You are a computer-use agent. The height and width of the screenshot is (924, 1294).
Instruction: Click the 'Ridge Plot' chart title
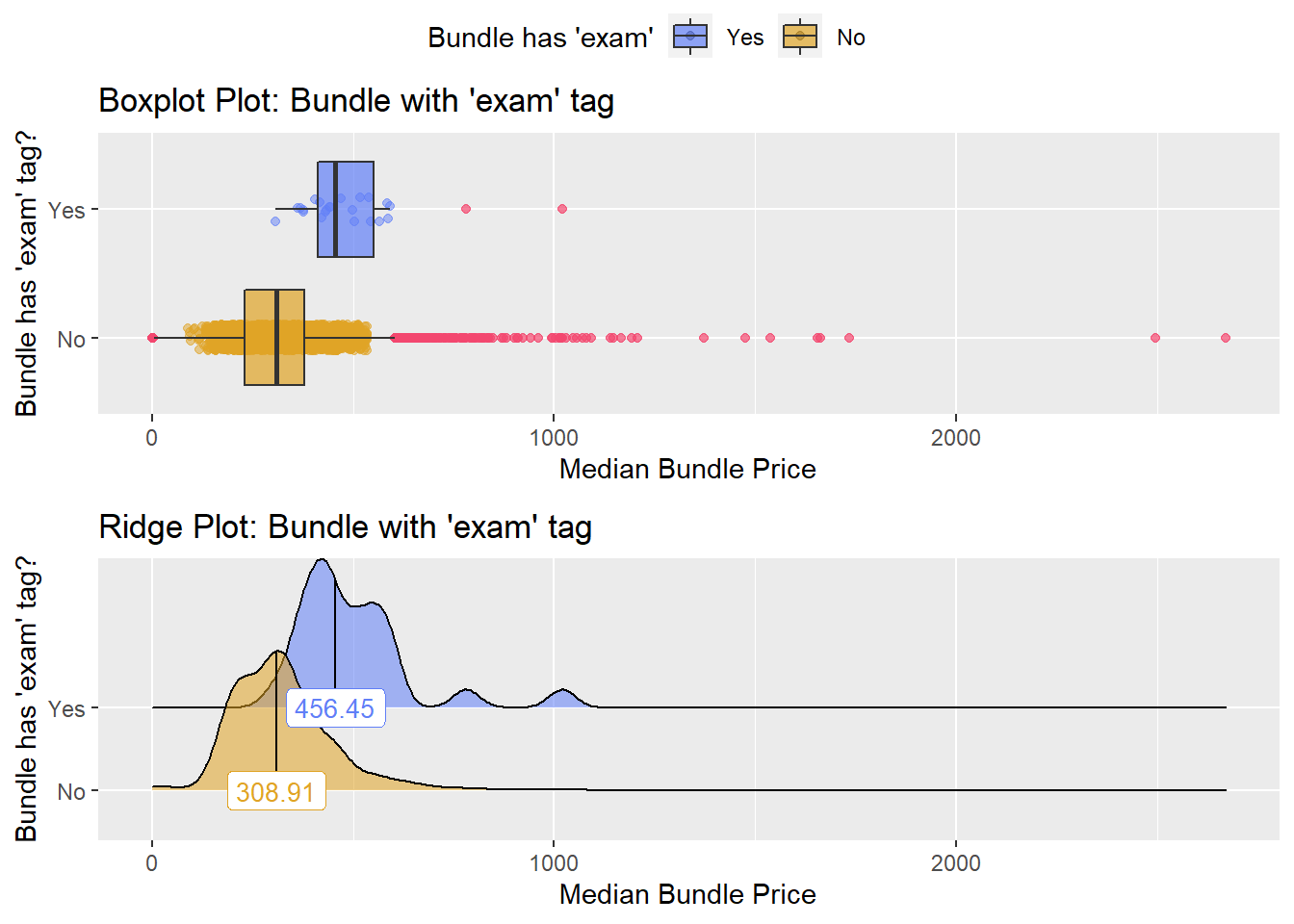tap(345, 527)
